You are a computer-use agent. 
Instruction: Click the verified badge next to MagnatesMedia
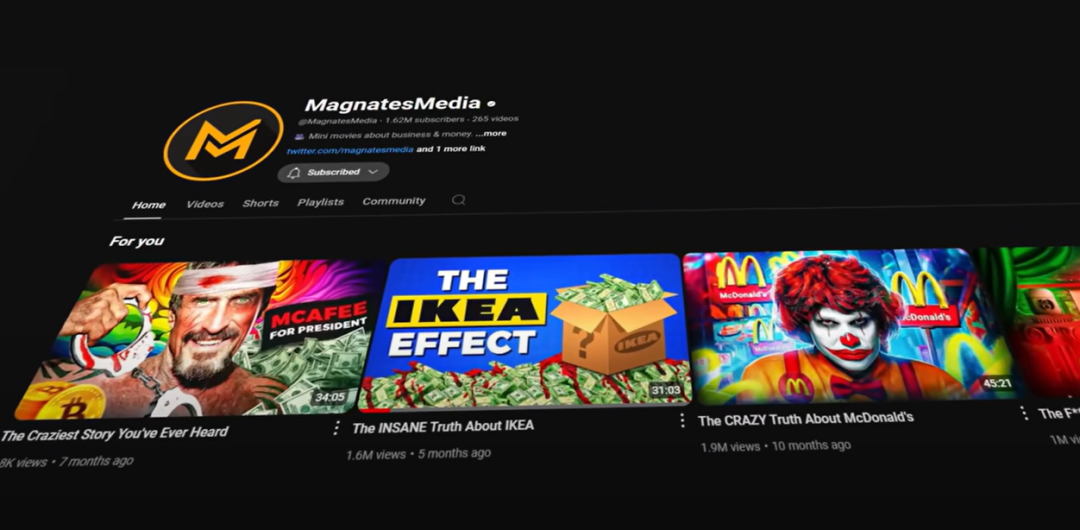[x=491, y=104]
